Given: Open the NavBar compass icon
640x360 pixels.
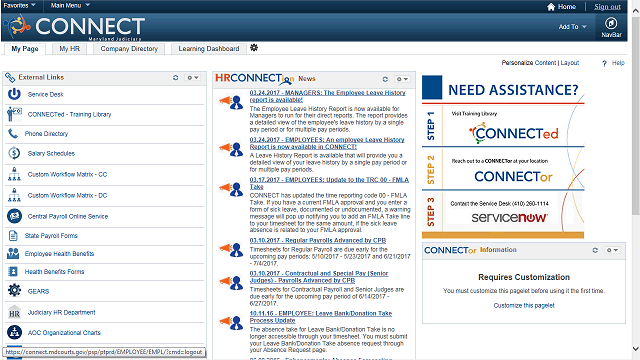Looking at the screenshot, I should (611, 23).
